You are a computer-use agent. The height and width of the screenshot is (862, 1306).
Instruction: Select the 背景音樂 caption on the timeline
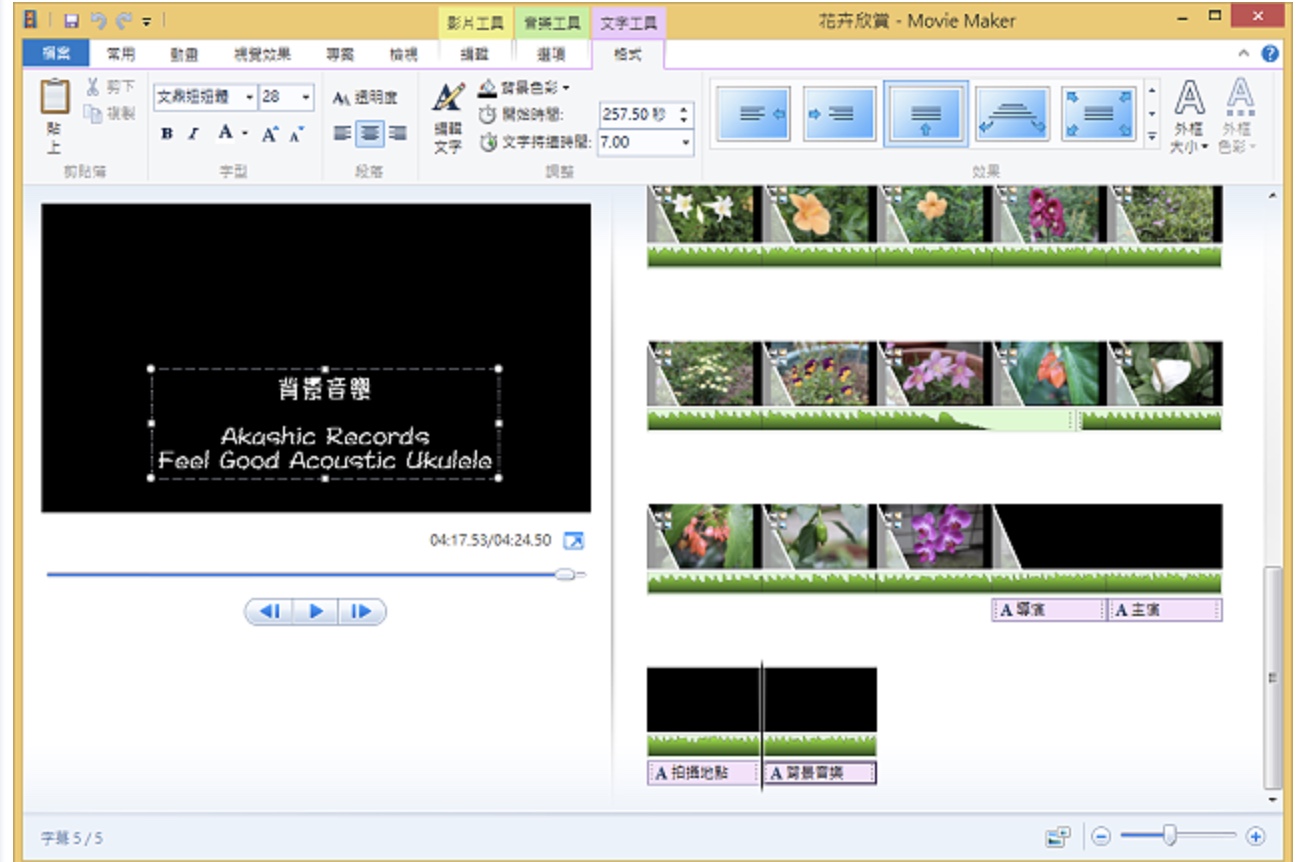point(819,773)
